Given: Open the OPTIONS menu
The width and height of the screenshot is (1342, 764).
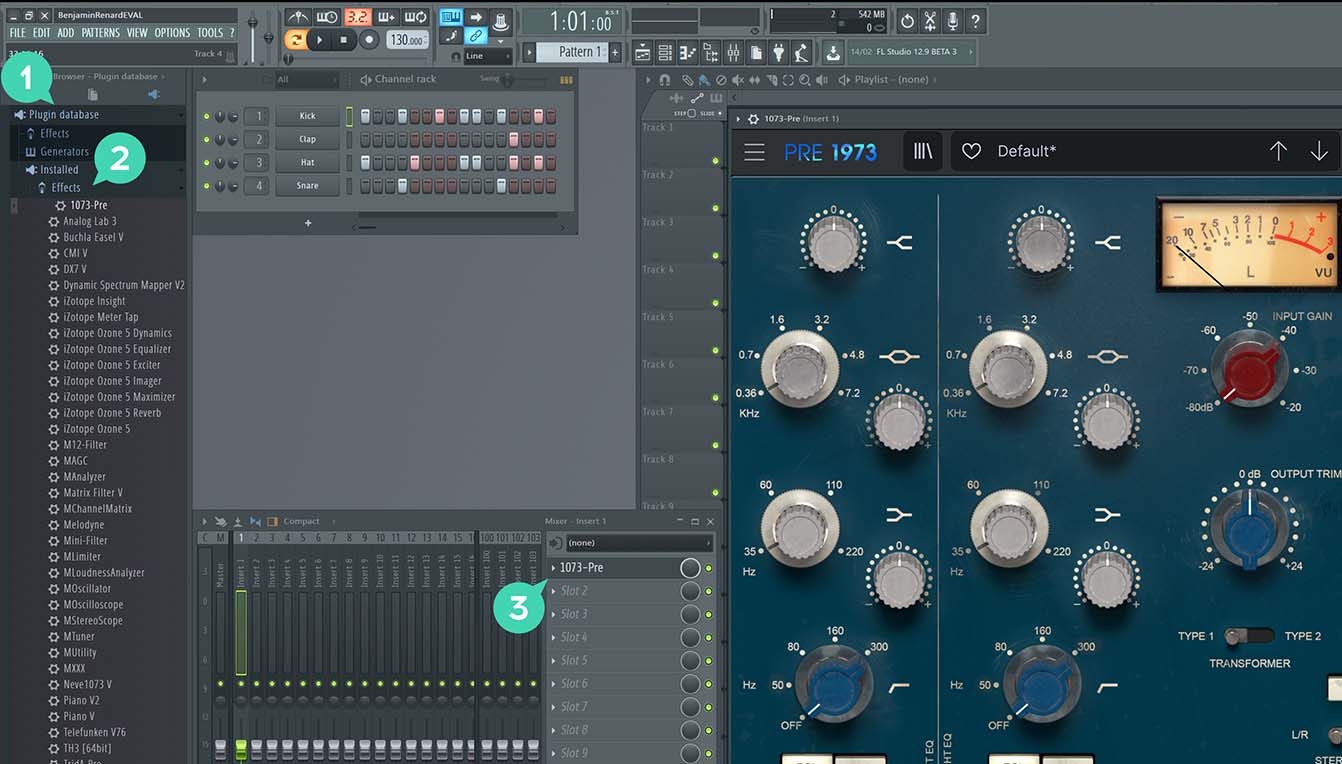Looking at the screenshot, I should [x=172, y=33].
